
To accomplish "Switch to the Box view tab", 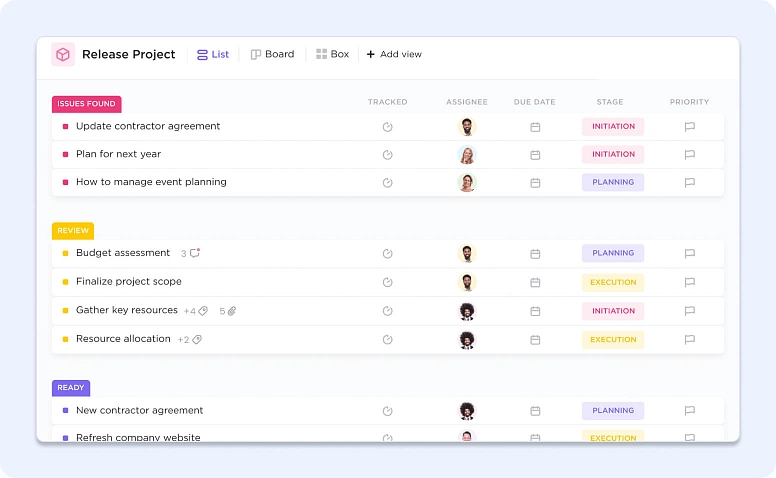I will coord(332,55).
